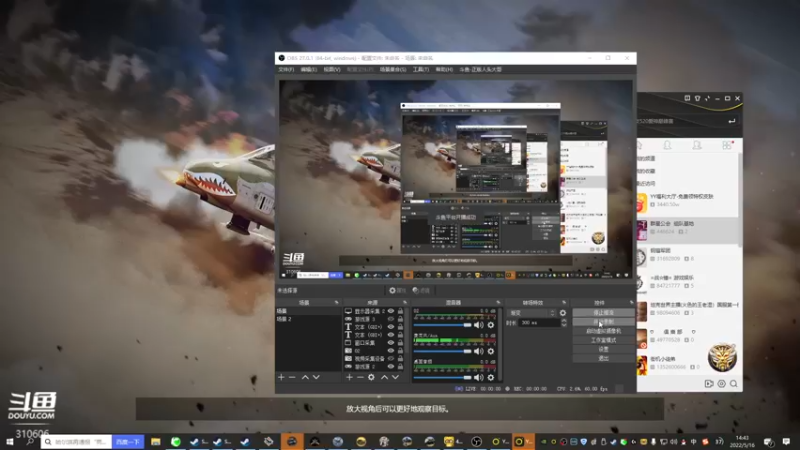Screen dimensions: 800x450
Task: Open the search icon at YY window bottom
Action: point(734,384)
